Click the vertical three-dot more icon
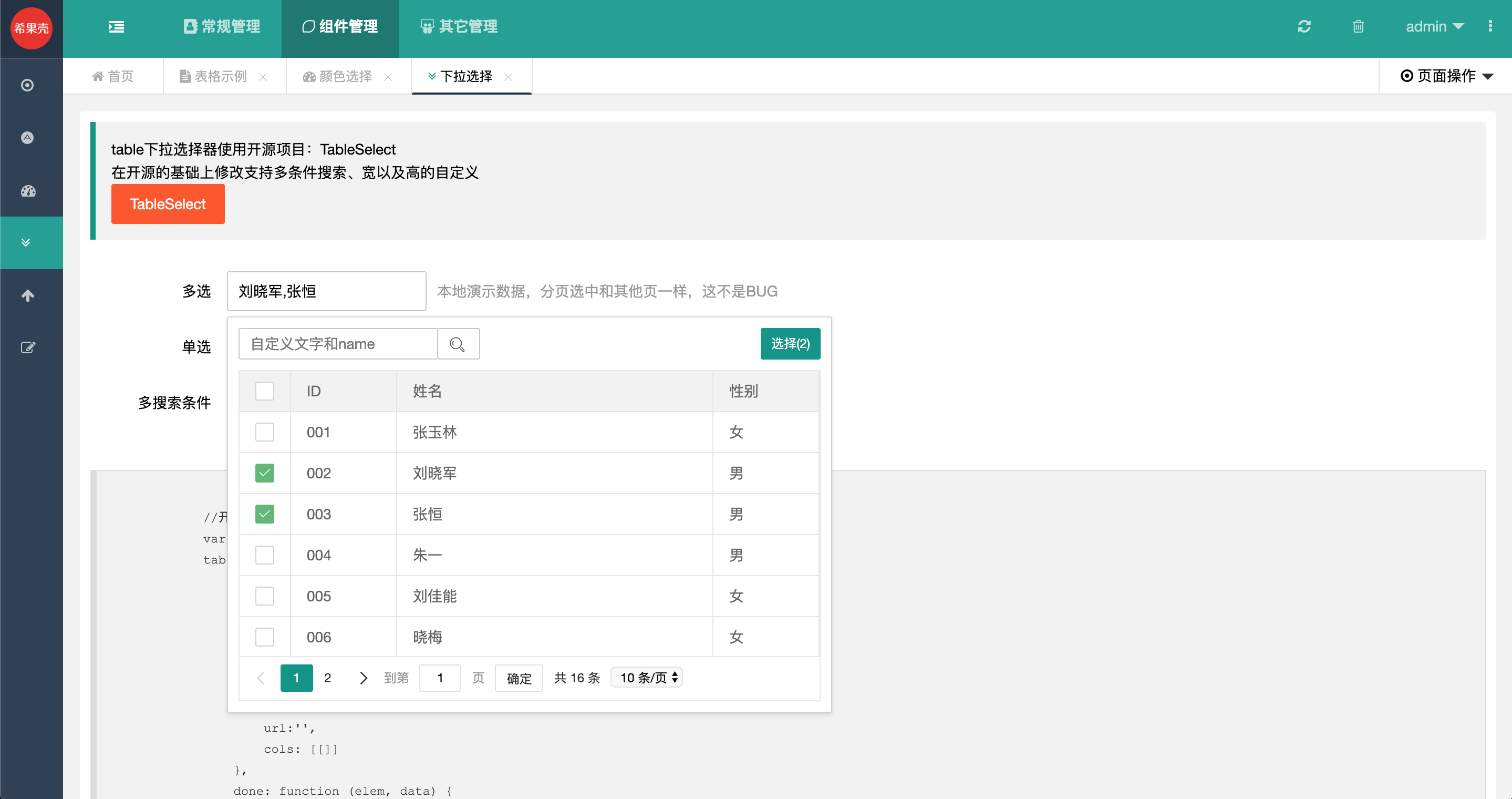 tap(1490, 26)
